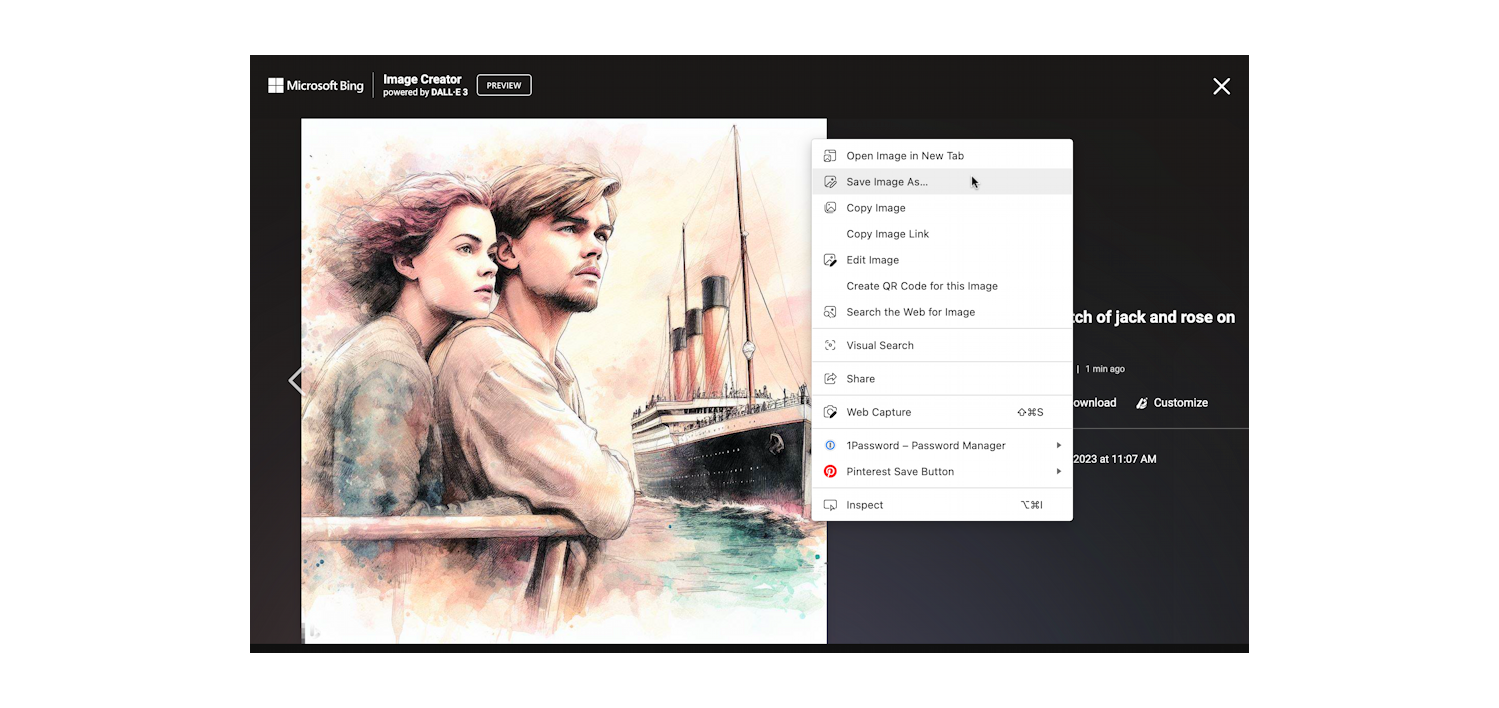The width and height of the screenshot is (1499, 708).
Task: Click the Microsoft Bing logo
Action: pos(316,86)
